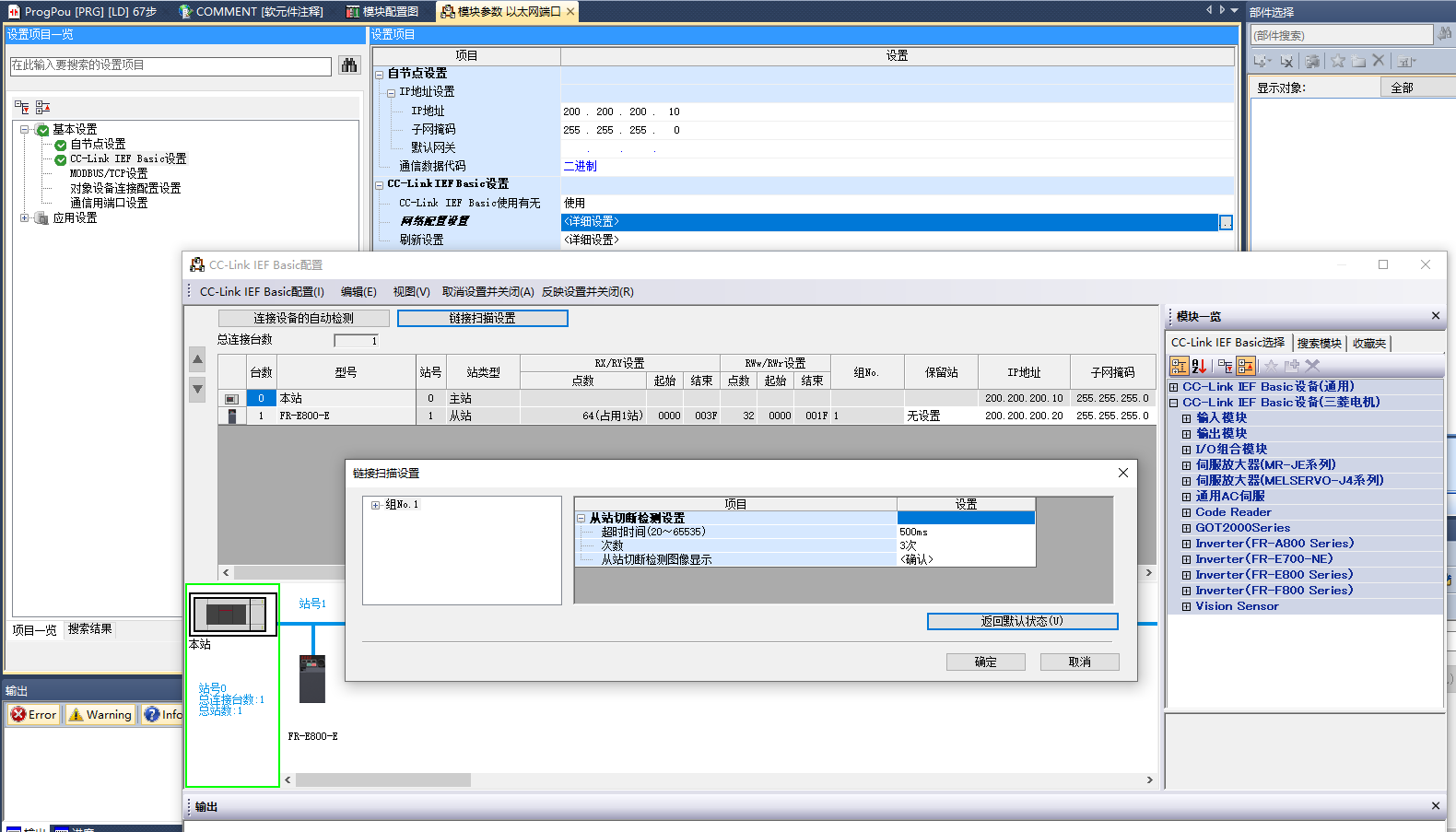
Task: Open the 显示对象 dropdown showing 全部
Action: [1417, 88]
